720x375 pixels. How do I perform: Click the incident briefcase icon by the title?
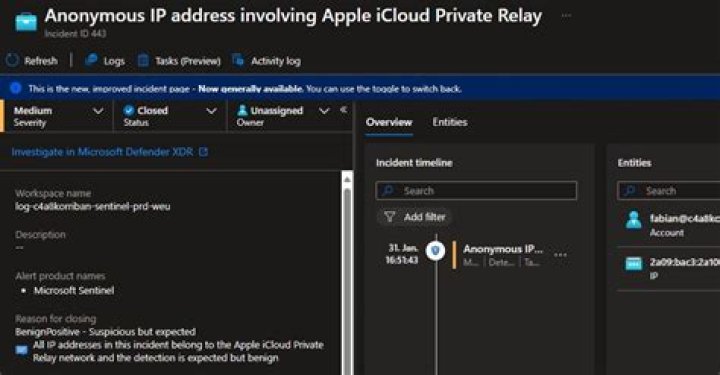(26, 22)
